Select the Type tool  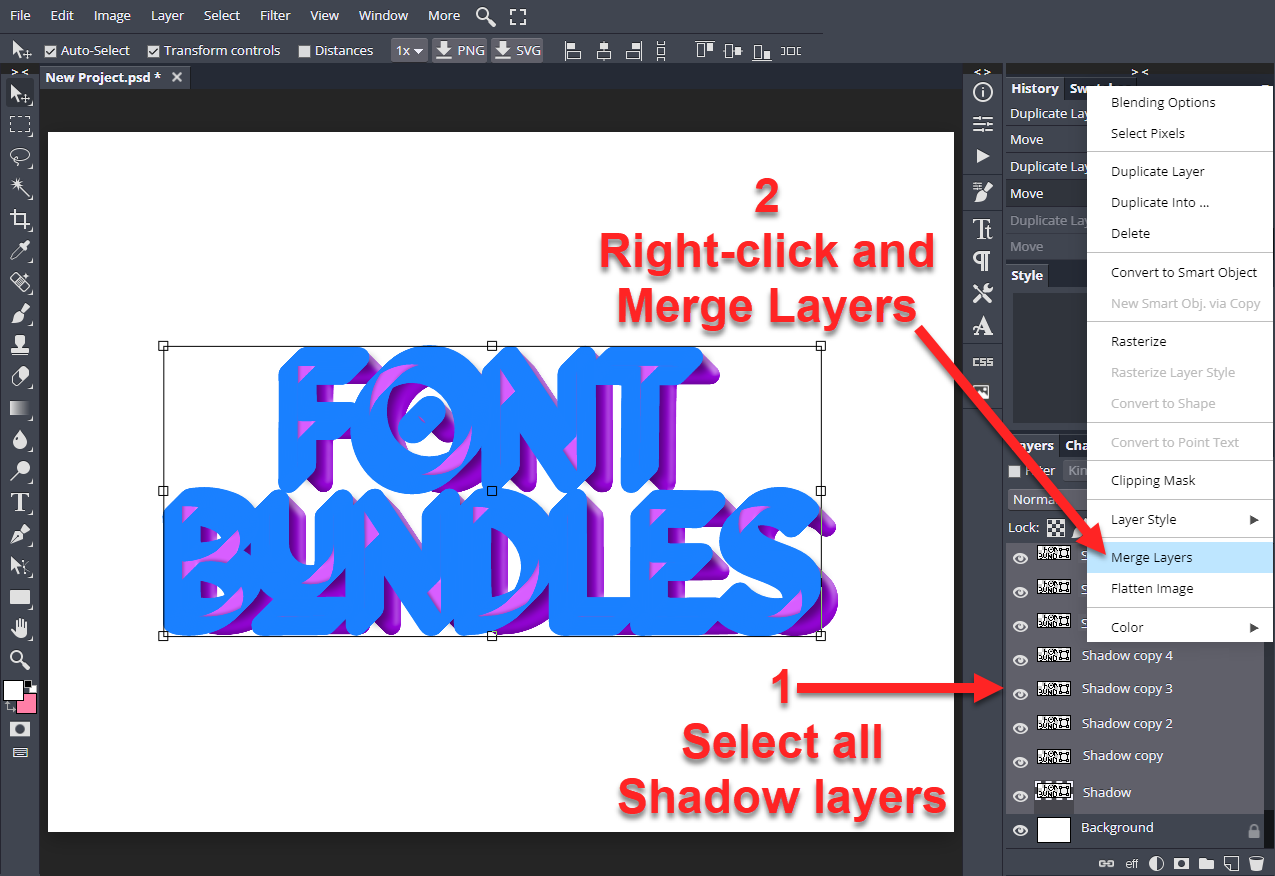coord(20,502)
